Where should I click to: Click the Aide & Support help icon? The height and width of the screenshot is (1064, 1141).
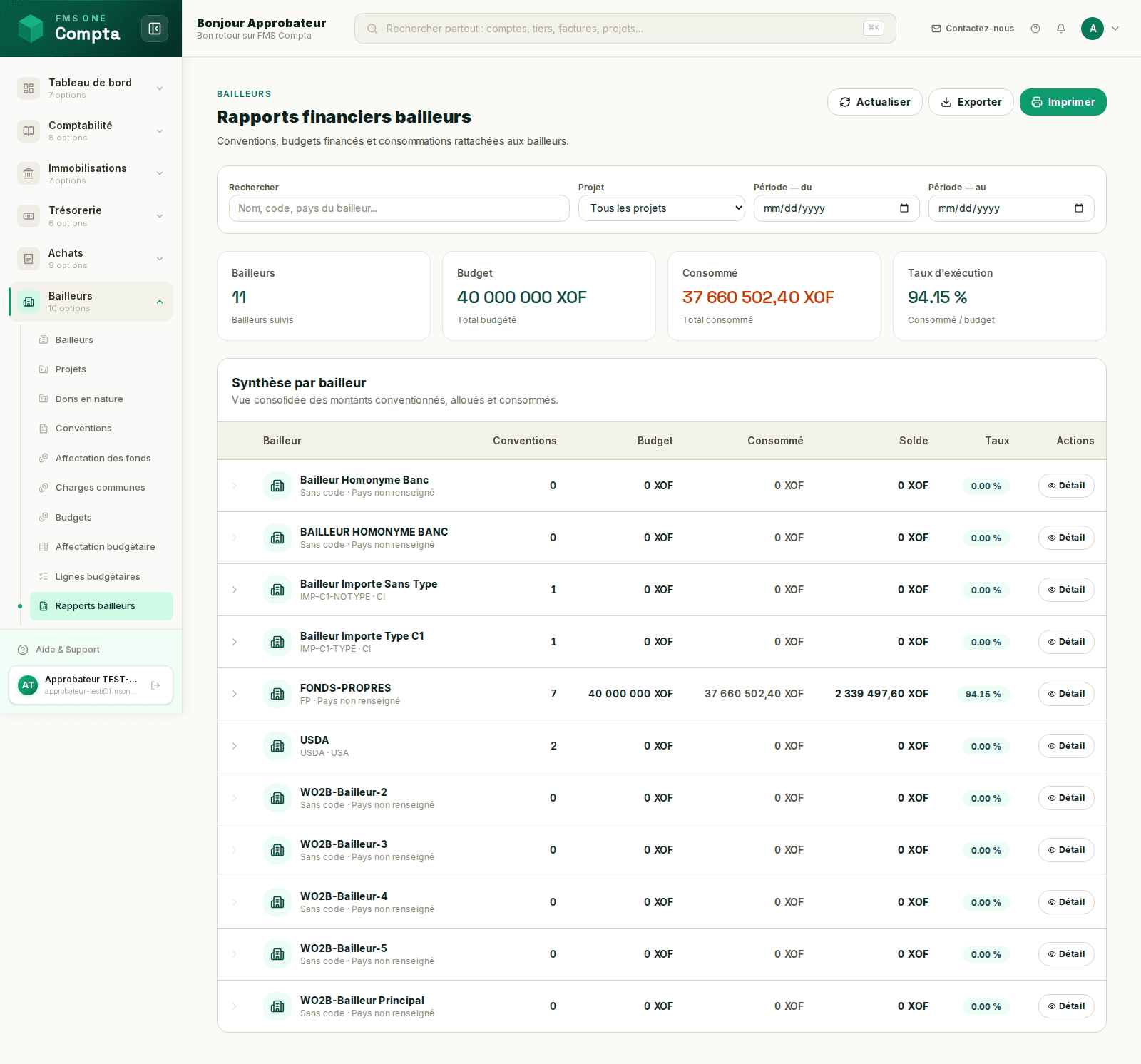pyautogui.click(x=23, y=650)
